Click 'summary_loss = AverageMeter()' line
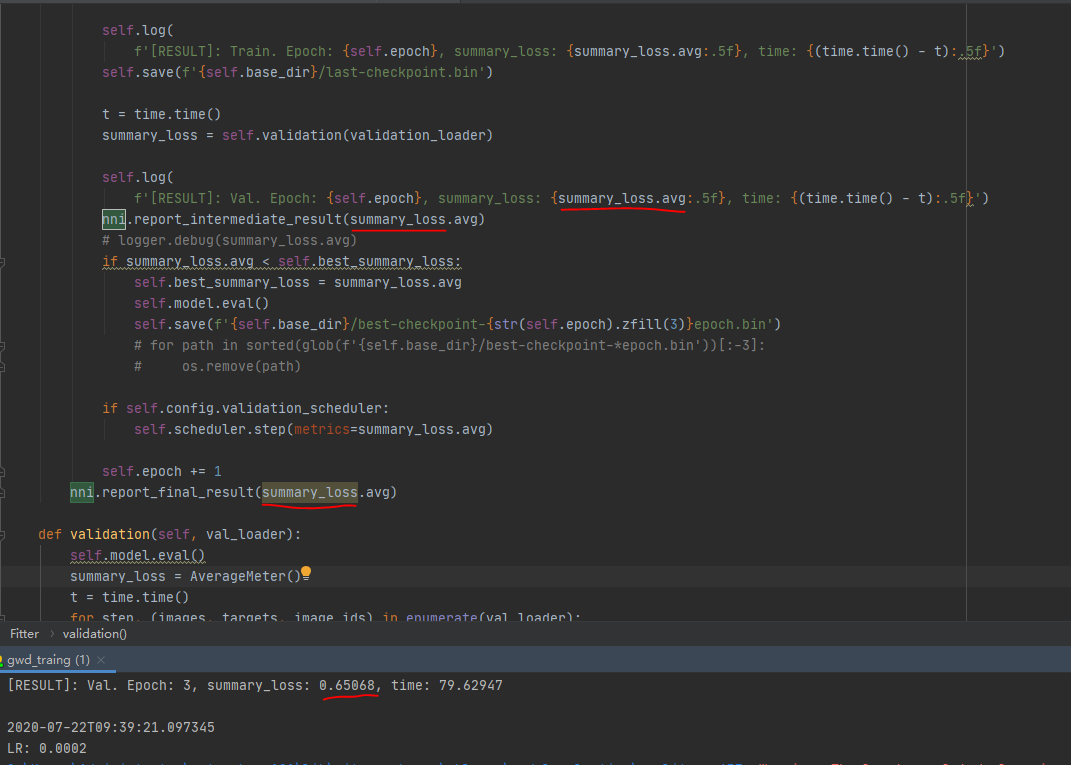 (x=185, y=576)
